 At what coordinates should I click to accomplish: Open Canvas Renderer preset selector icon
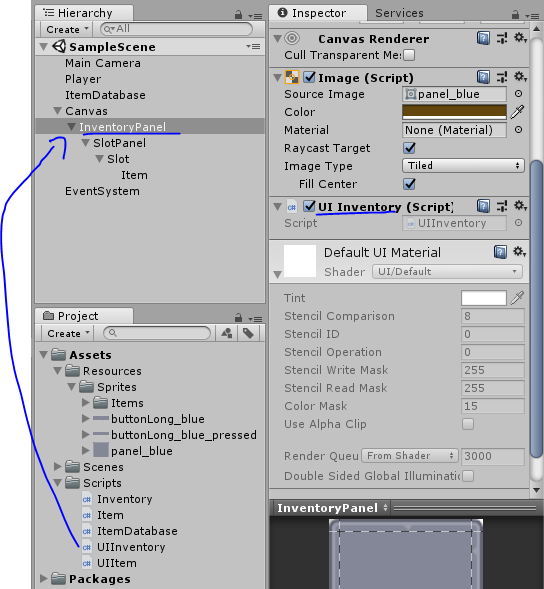click(x=502, y=38)
